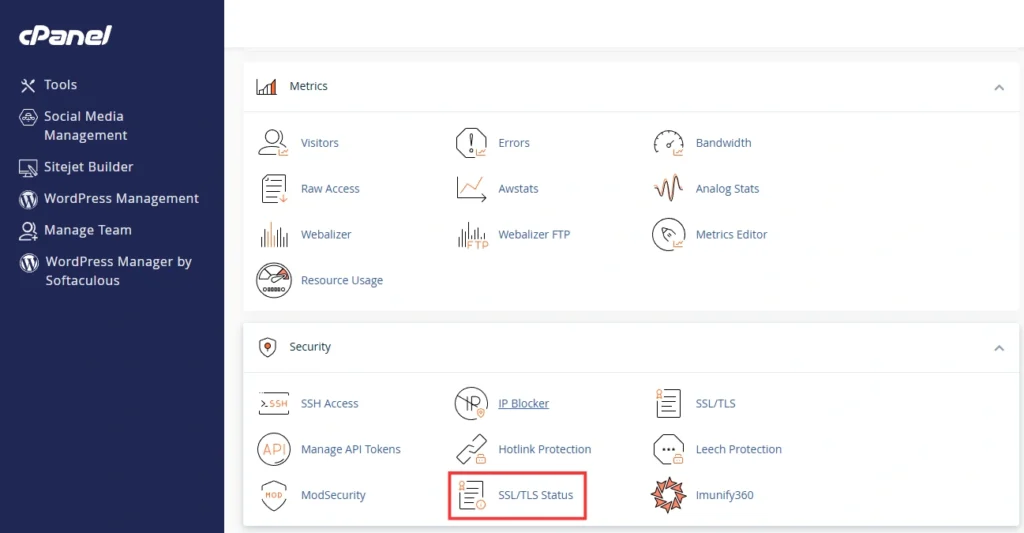This screenshot has width=1024, height=533.
Task: Select Social Media Management in sidebar
Action: (86, 125)
